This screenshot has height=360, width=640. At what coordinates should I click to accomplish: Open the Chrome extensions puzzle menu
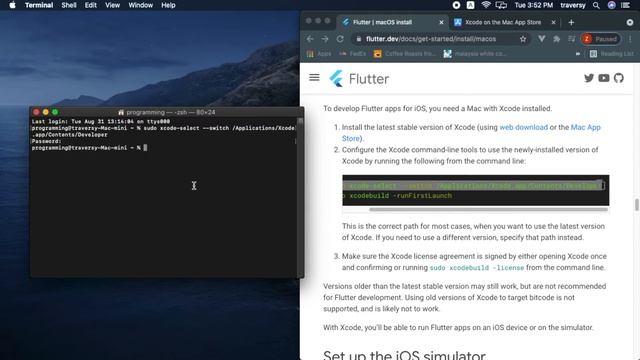pyautogui.click(x=556, y=39)
